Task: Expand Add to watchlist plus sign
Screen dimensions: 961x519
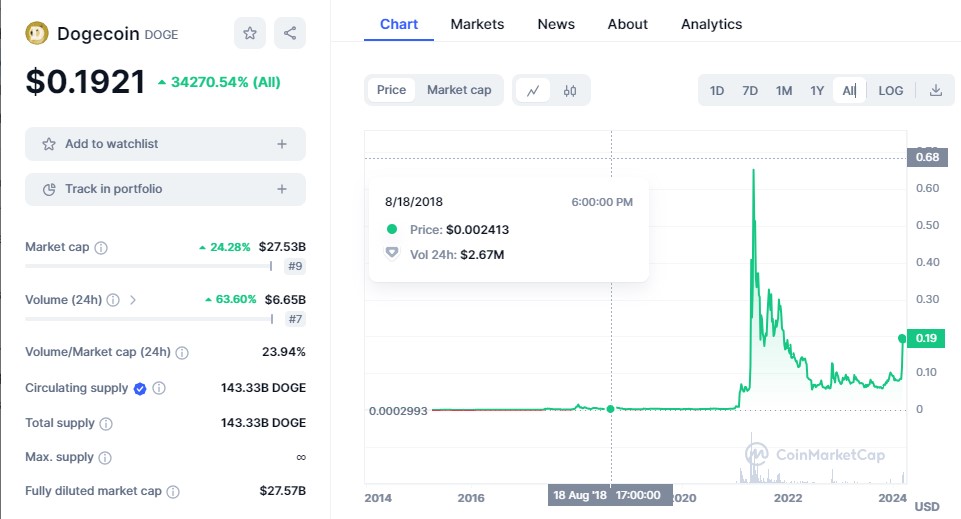Action: [x=282, y=144]
